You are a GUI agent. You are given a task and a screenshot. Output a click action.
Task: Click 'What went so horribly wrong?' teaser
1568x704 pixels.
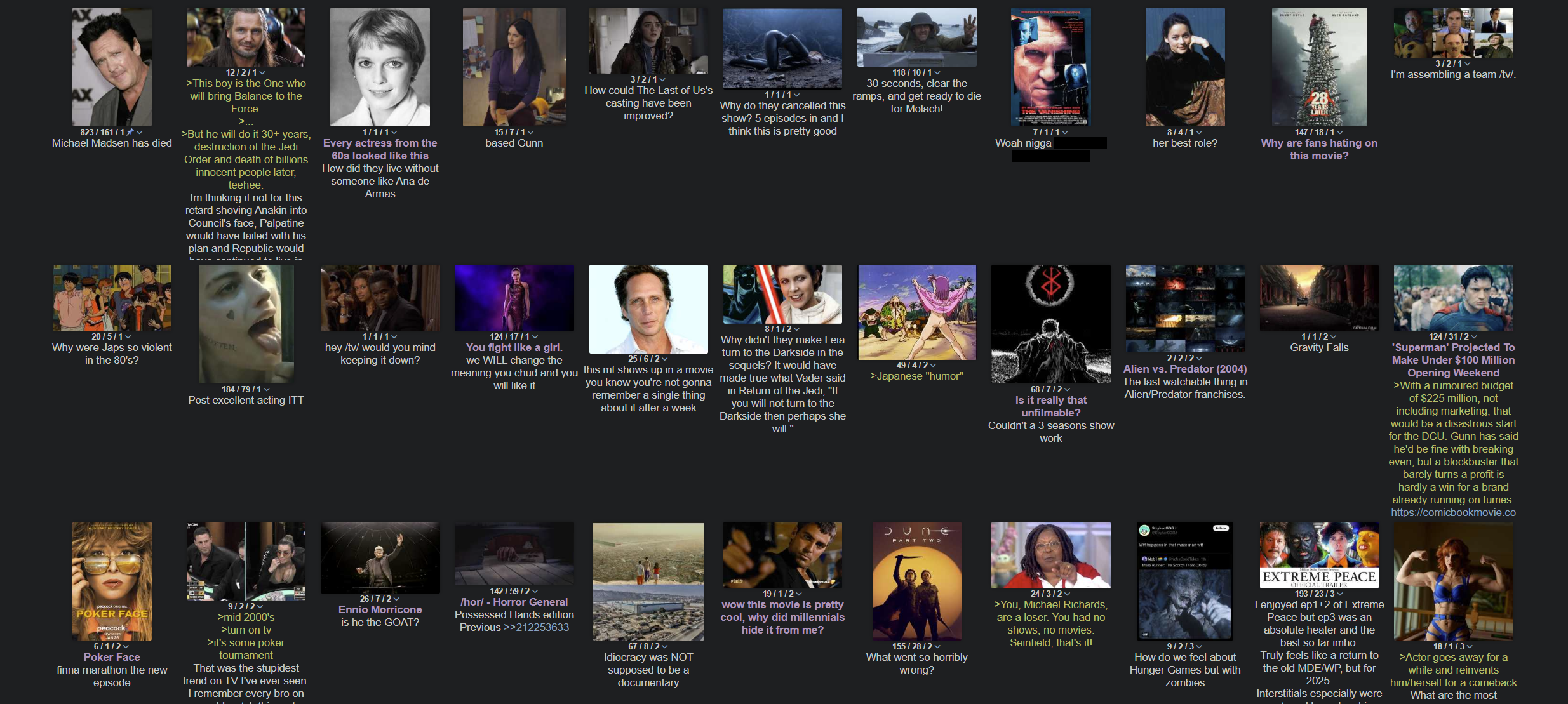point(916,663)
